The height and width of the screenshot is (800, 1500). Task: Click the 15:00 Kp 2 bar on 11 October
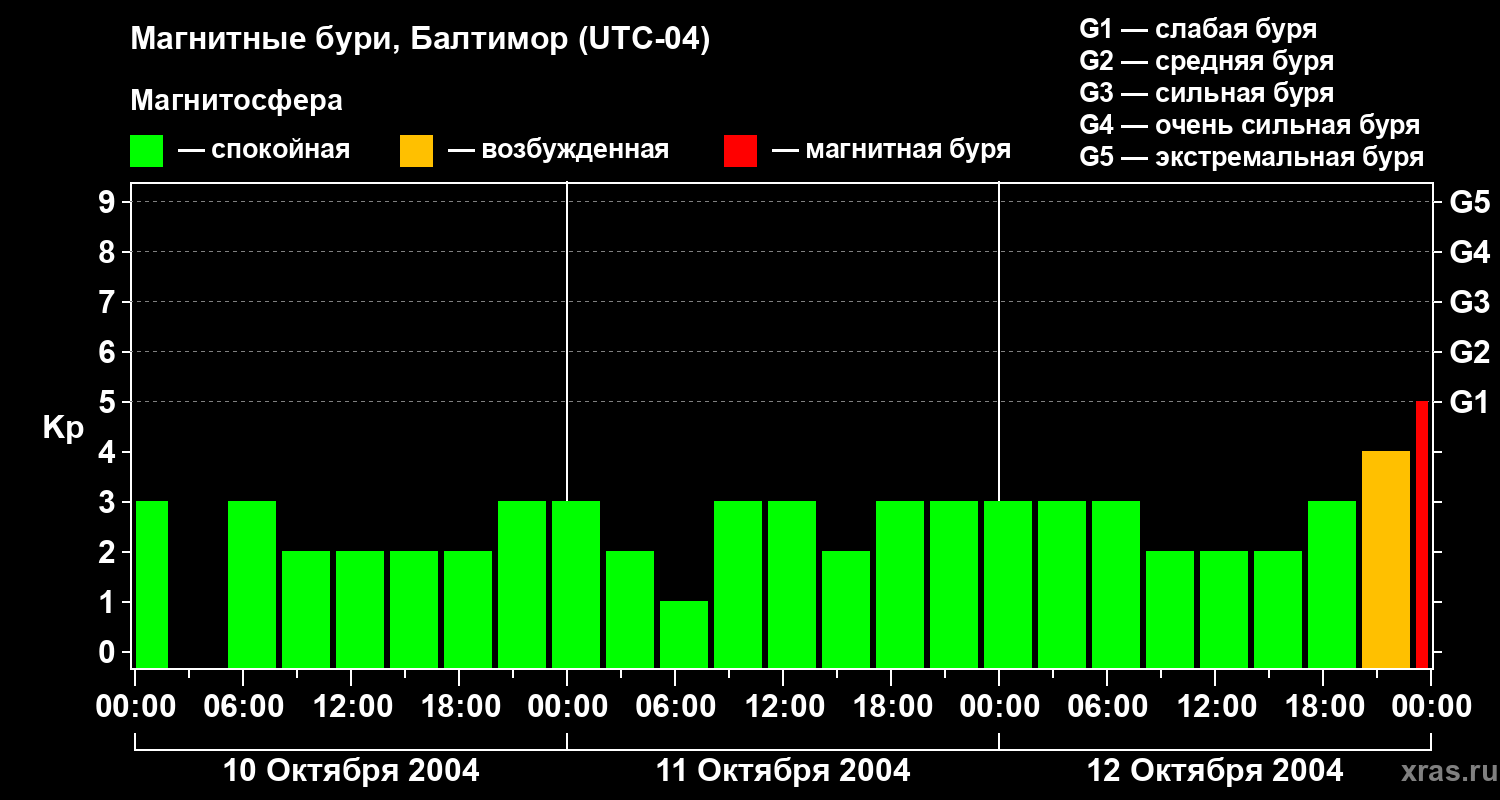[846, 609]
